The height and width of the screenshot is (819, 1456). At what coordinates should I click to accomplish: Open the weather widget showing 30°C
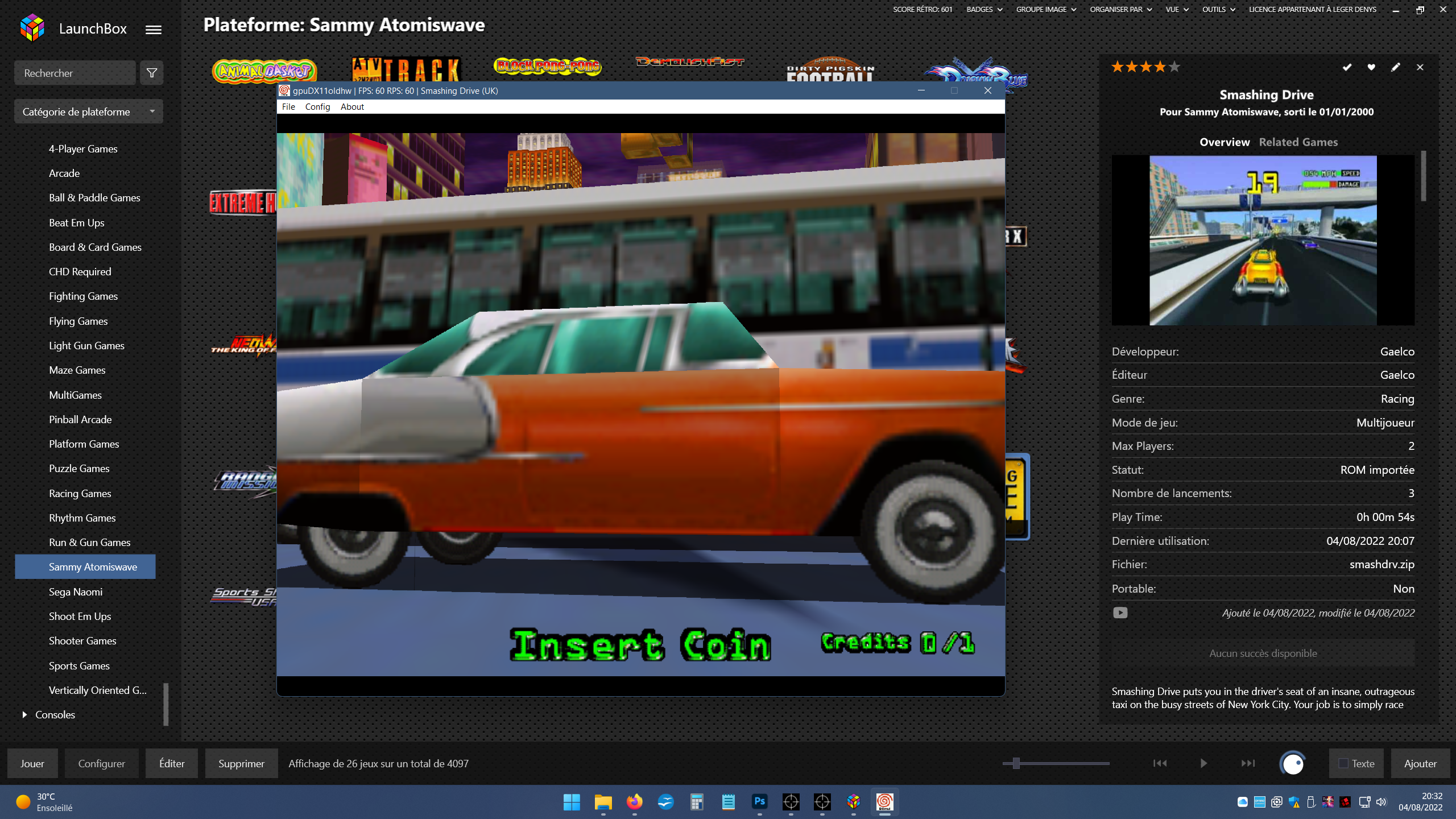coord(44,802)
